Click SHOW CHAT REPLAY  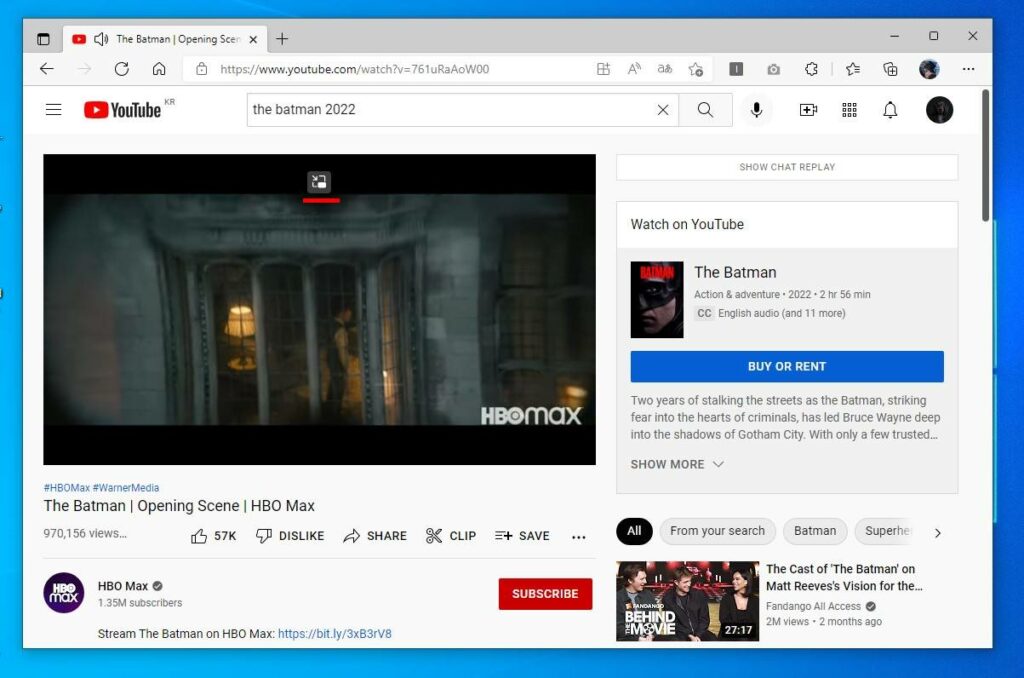click(x=787, y=167)
